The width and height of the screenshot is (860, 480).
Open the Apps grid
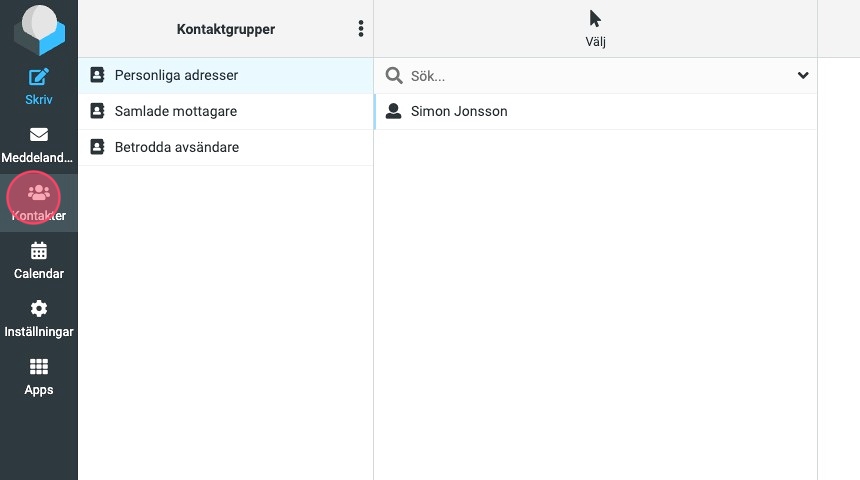[x=38, y=376]
